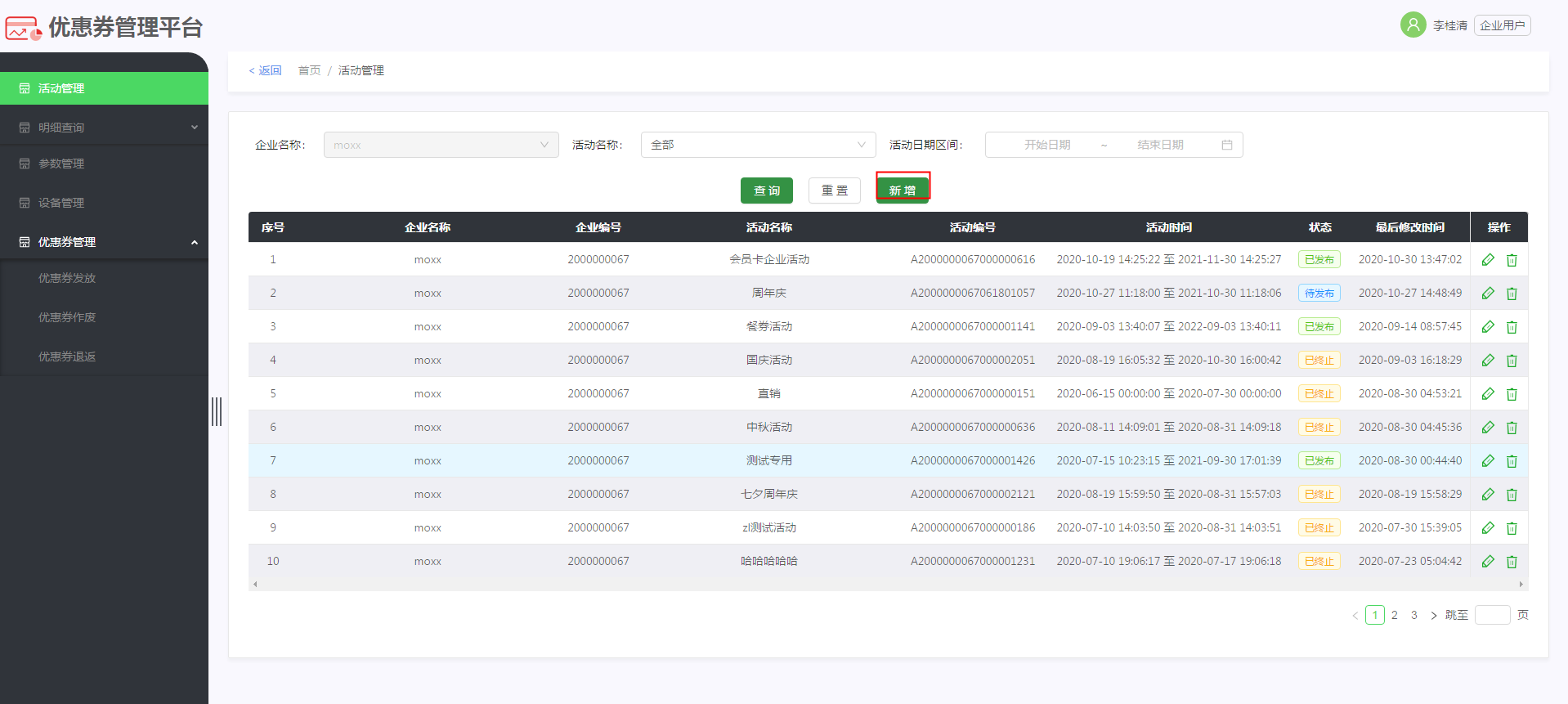Screen dimensions: 1568x704
Task: Click 已发布 status in 餐券活动 row
Action: [1319, 326]
